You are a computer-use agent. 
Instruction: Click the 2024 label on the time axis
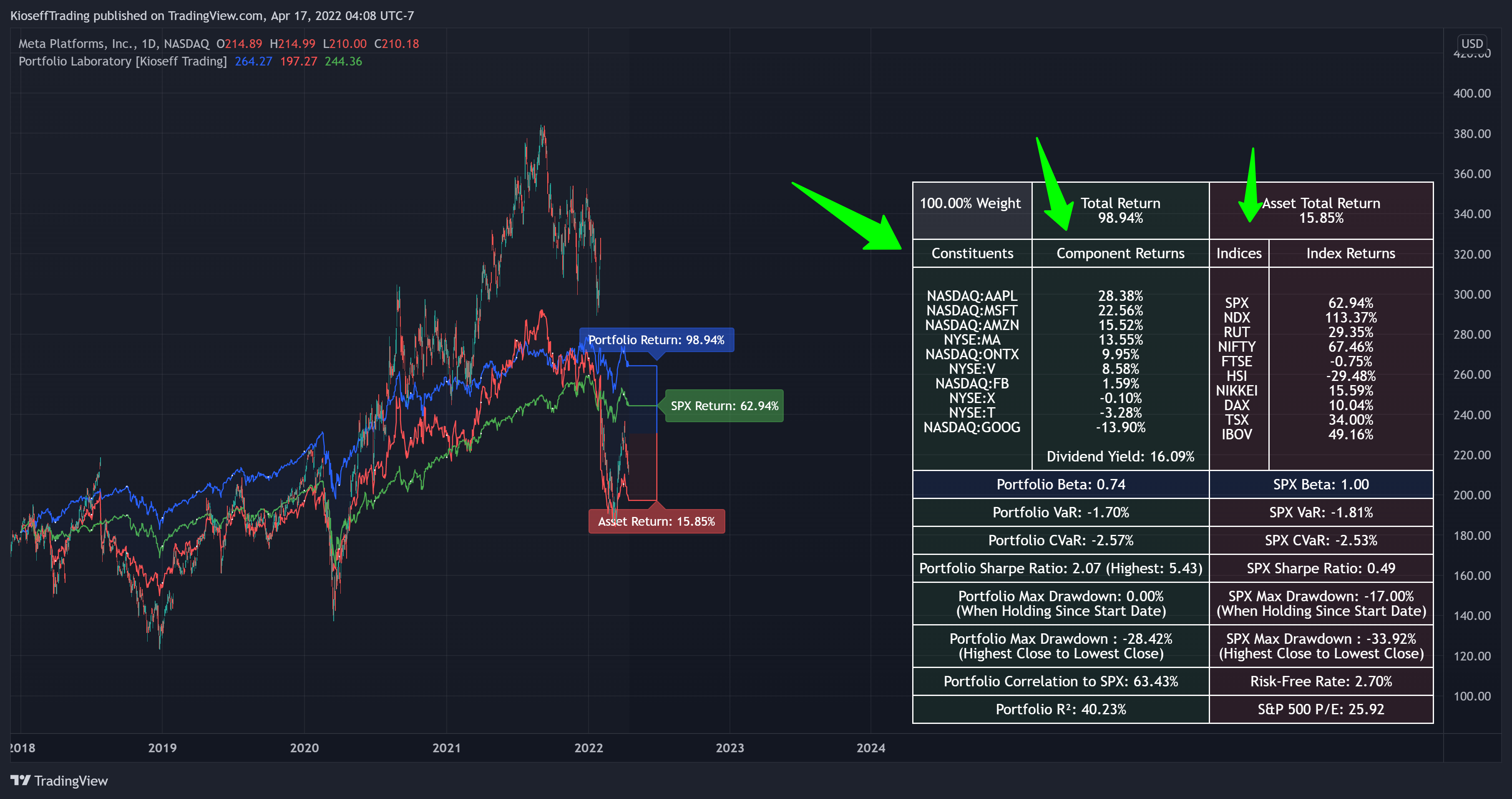870,748
